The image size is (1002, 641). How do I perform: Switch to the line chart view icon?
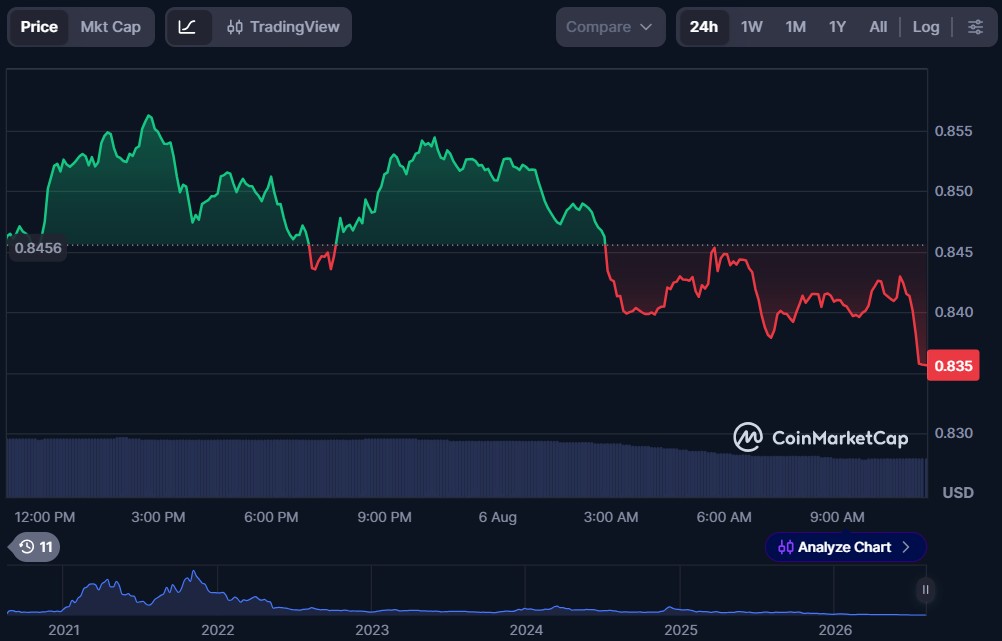187,27
